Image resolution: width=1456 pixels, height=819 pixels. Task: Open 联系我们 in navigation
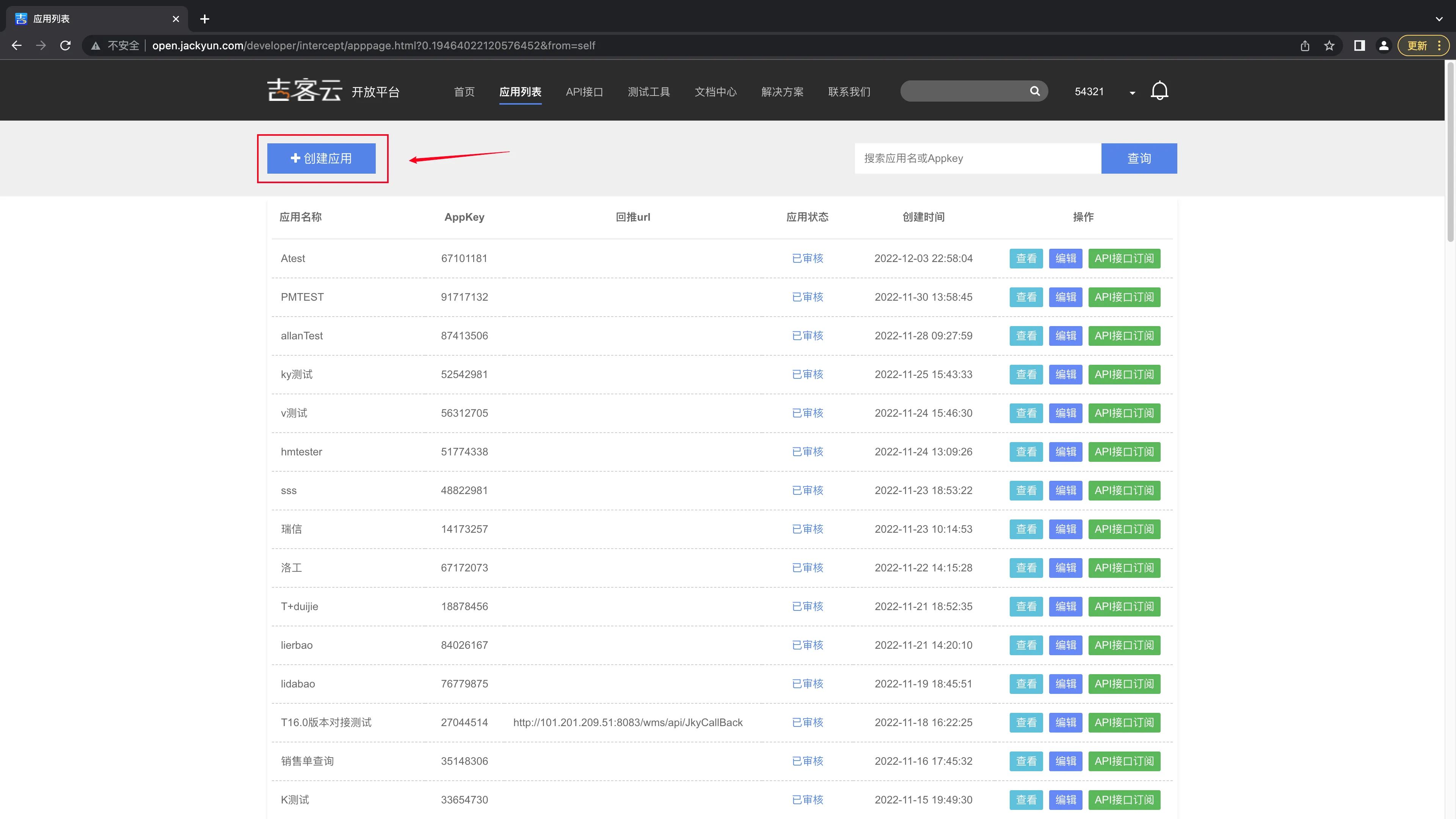click(849, 91)
